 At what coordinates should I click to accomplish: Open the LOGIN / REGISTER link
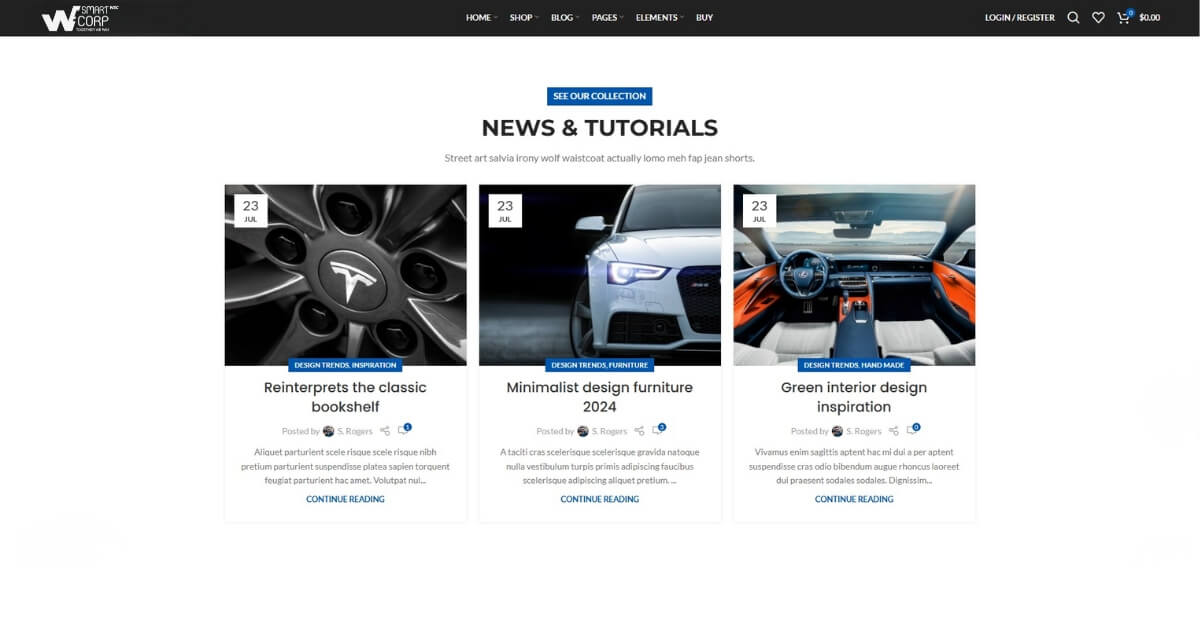tap(1019, 17)
